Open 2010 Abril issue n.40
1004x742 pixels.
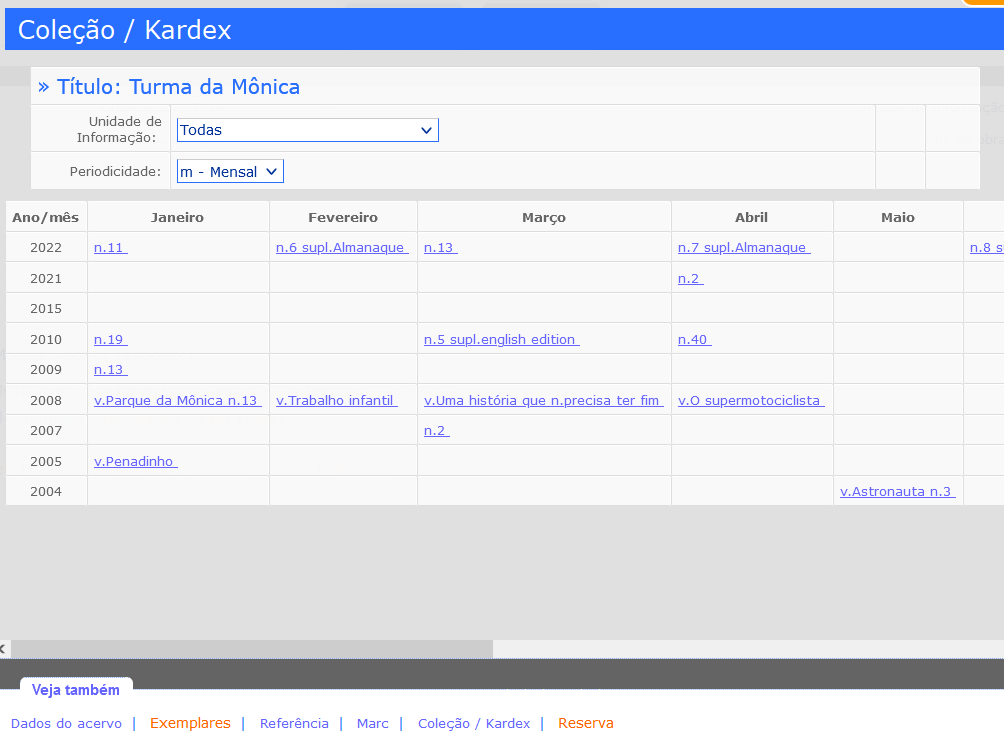[694, 340]
